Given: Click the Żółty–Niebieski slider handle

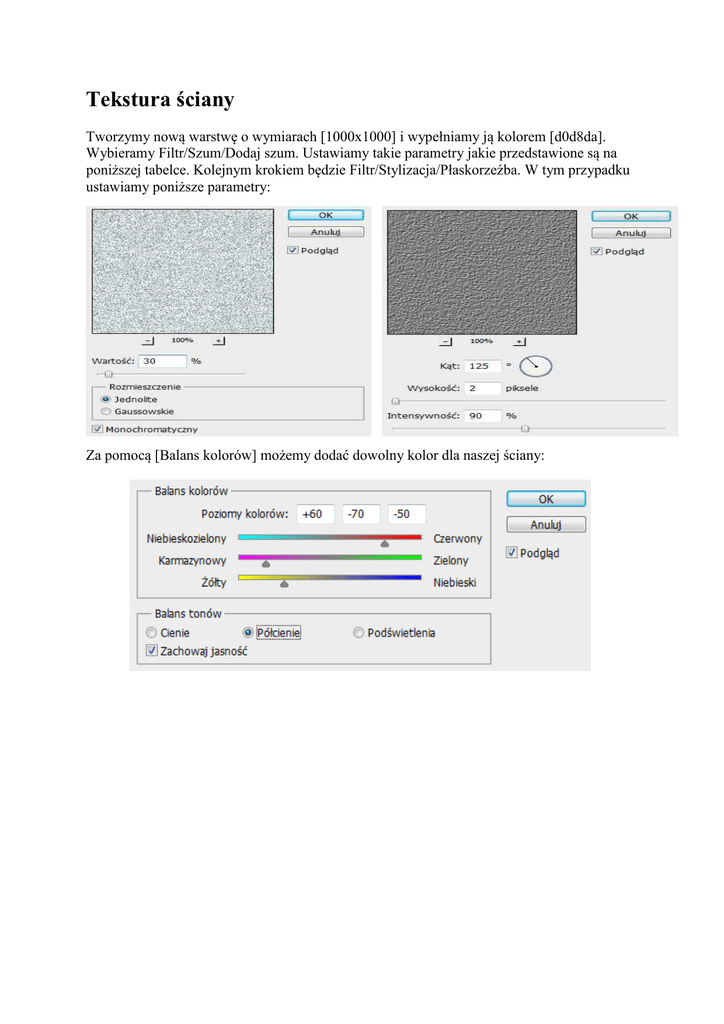Looking at the screenshot, I should point(284,584).
